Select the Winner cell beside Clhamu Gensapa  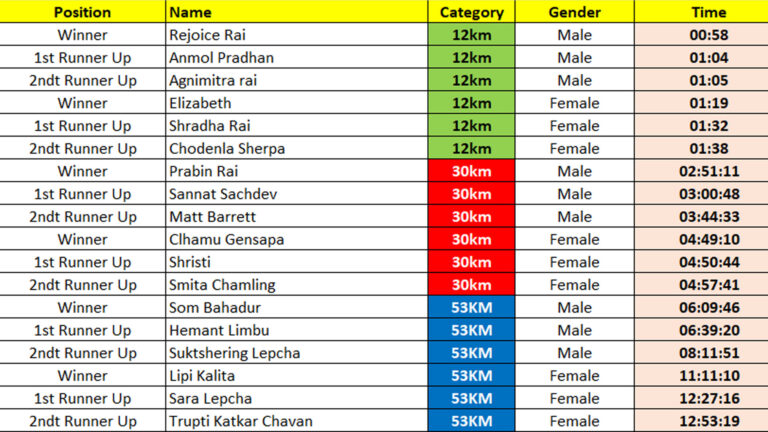tap(82, 240)
